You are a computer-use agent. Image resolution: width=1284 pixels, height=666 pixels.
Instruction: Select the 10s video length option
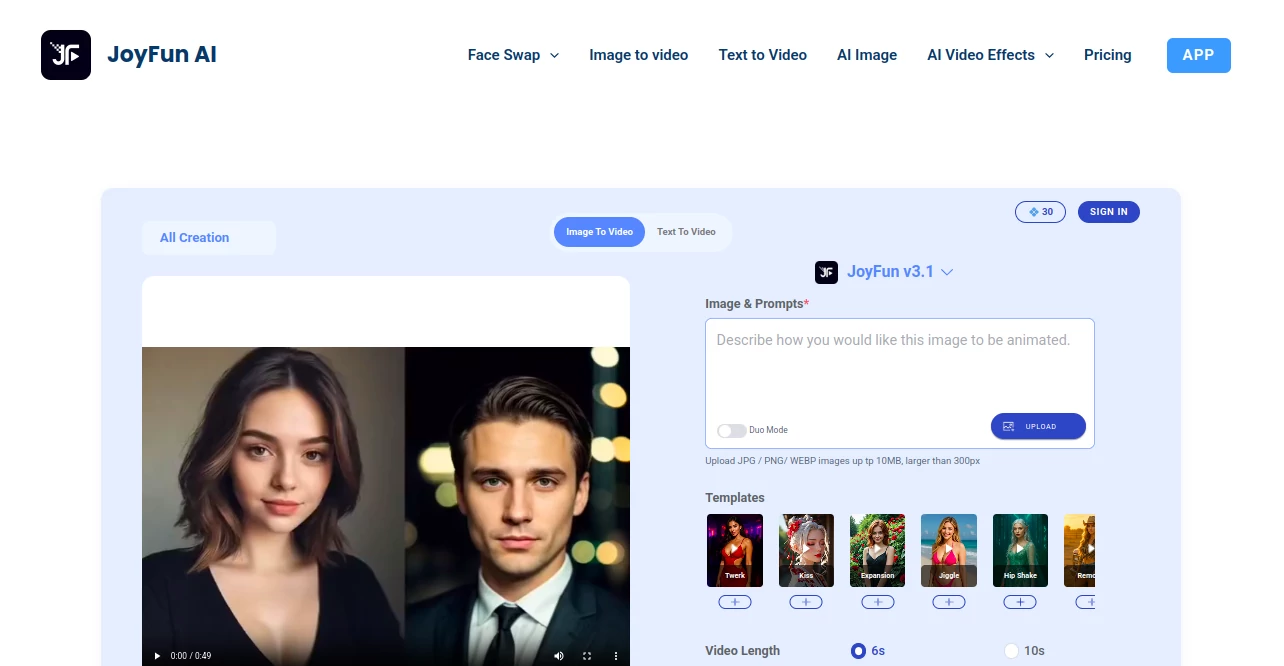(1011, 650)
